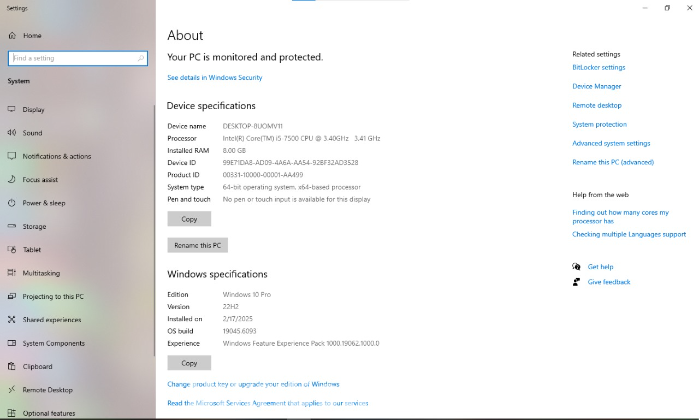Select the 8.00 GB RAM value
Screen dimensions: 699x420
click(x=234, y=151)
